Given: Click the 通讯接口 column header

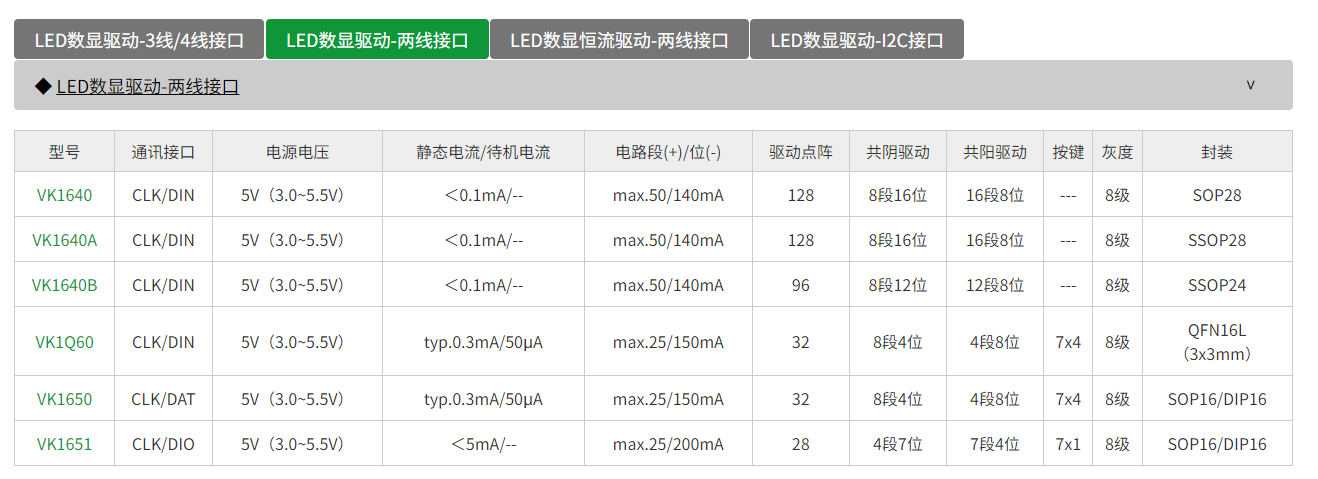Looking at the screenshot, I should coord(163,152).
